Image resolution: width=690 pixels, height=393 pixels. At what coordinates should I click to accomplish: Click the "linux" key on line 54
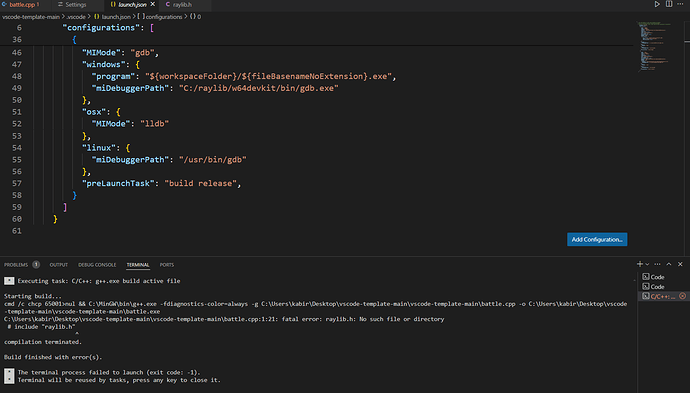coord(99,147)
